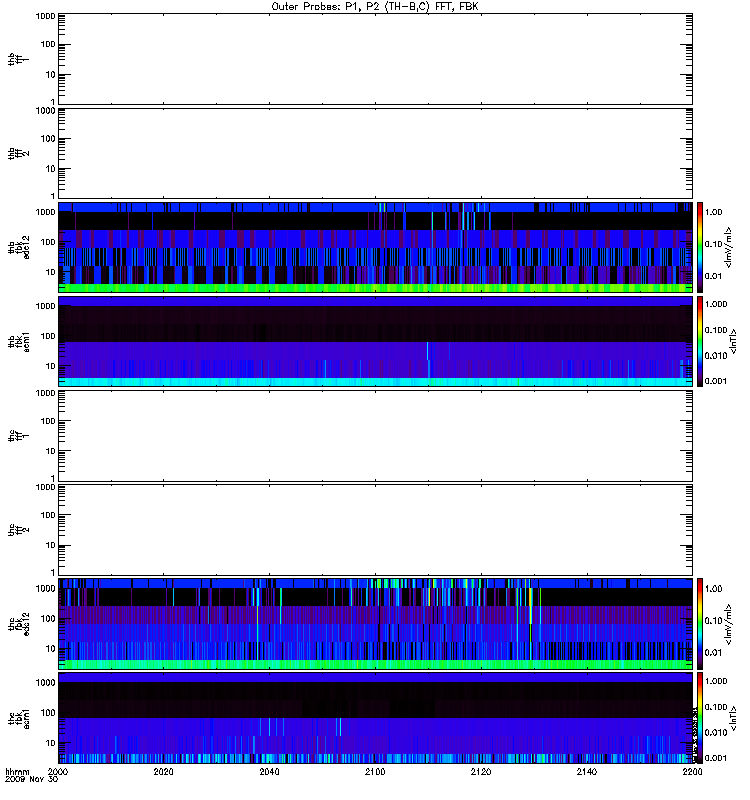Click the "thc fff 2" y-axis label

[19, 530]
